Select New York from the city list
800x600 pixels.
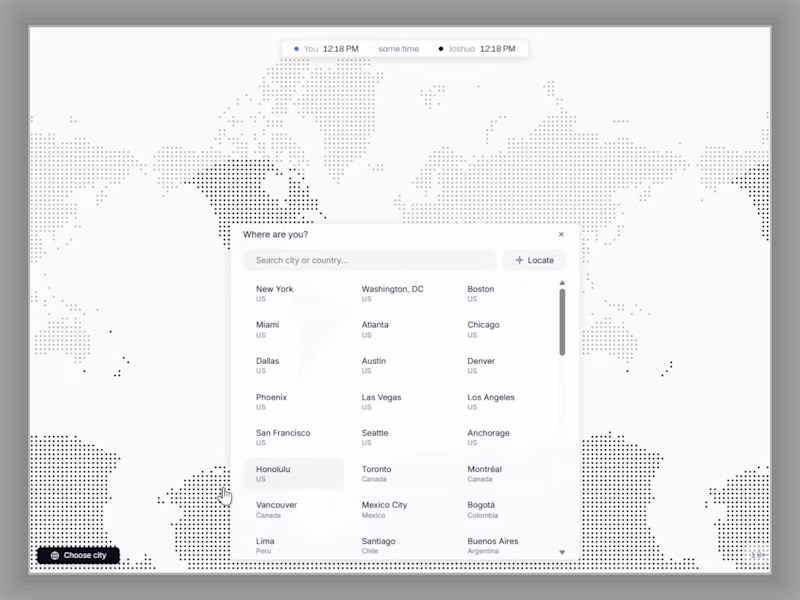coord(294,293)
